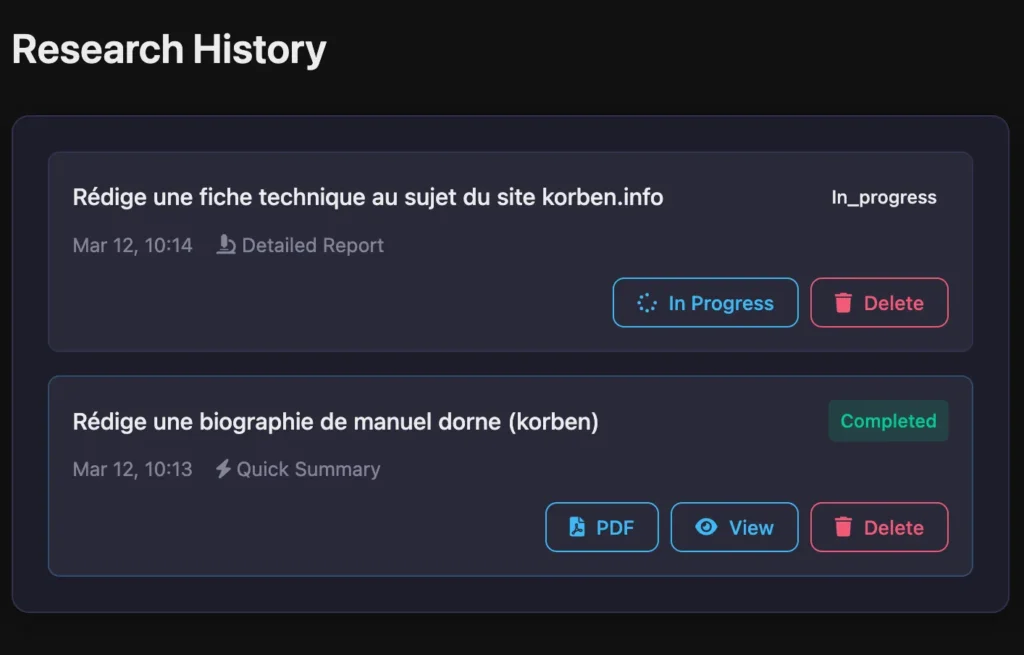Delete the manuel dorne biography research
Viewport: 1024px width, 655px height.
coord(879,527)
